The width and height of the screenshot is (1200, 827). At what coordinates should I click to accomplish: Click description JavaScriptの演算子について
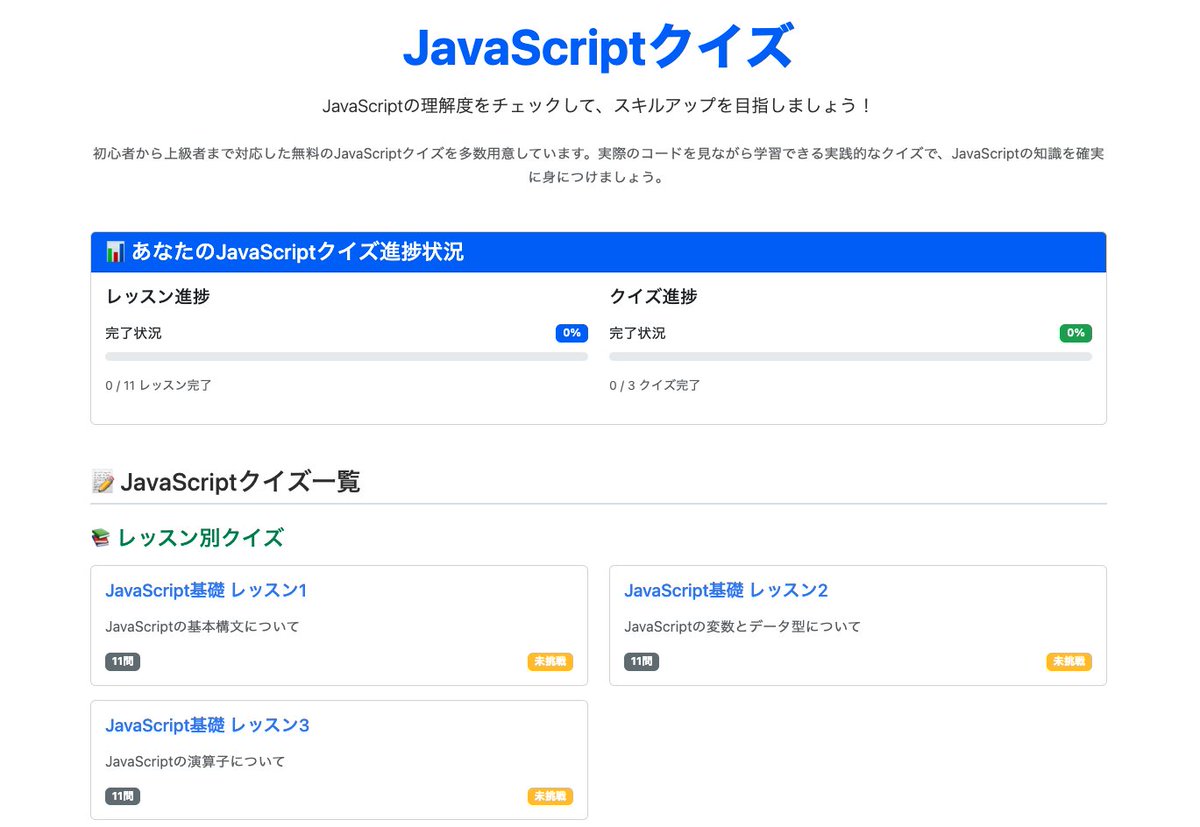click(x=195, y=762)
